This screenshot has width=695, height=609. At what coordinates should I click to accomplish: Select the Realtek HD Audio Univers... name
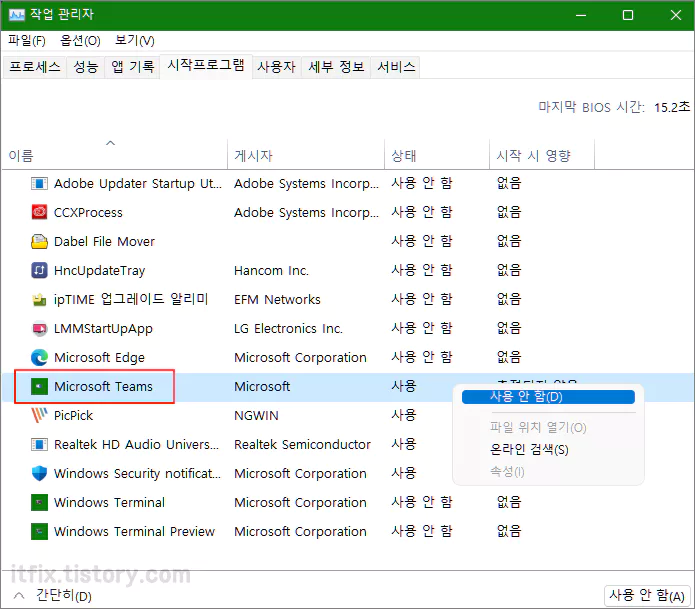click(137, 445)
